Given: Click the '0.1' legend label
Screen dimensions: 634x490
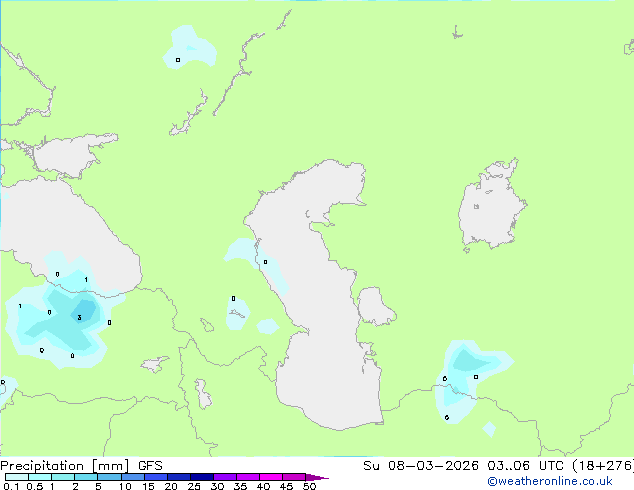Looking at the screenshot, I should [11, 486].
